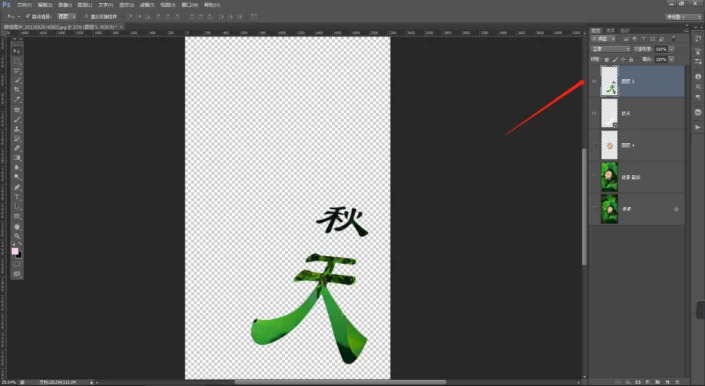Show the 背景 副本 layer

[x=594, y=177]
